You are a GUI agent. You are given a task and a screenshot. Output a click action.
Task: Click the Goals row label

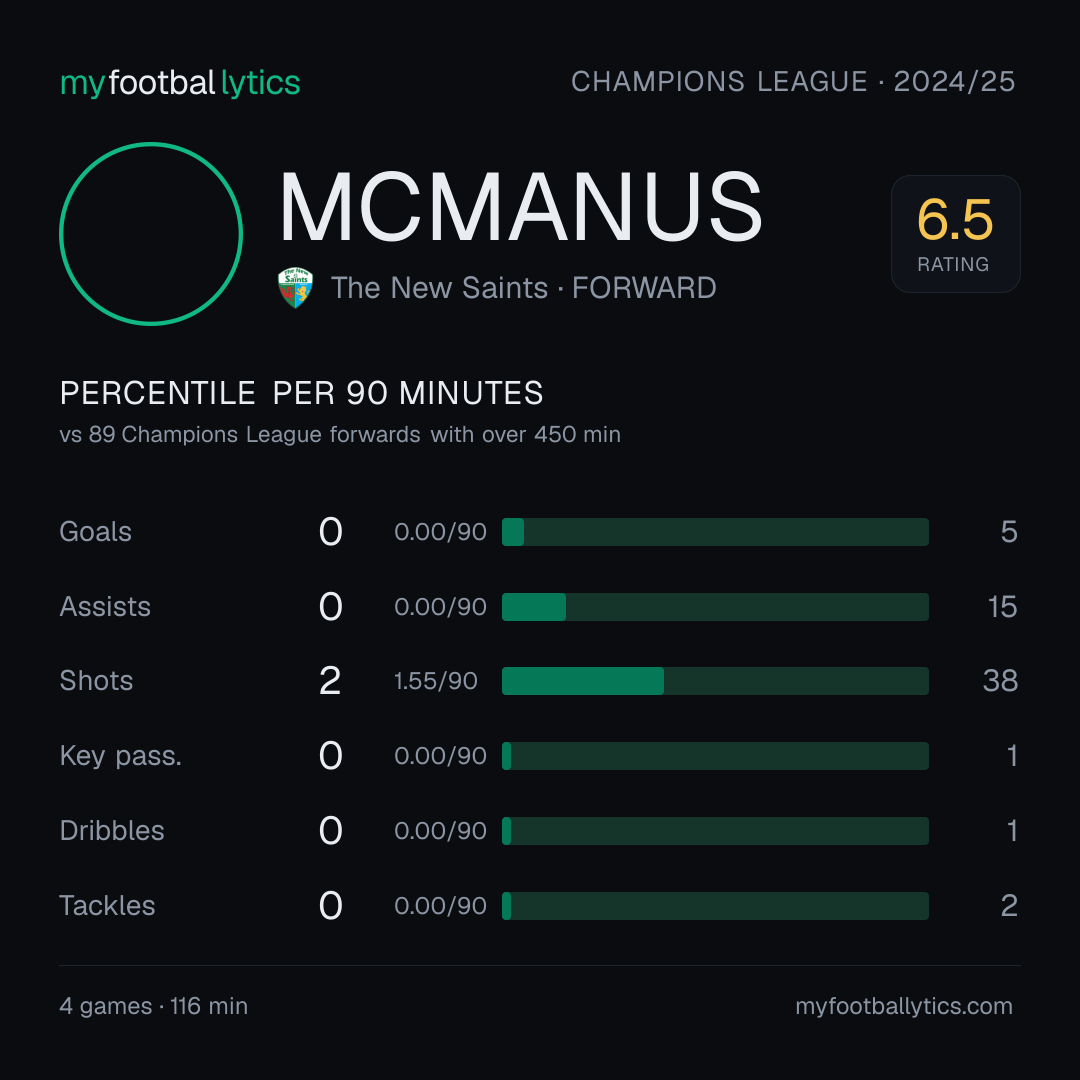tap(95, 532)
